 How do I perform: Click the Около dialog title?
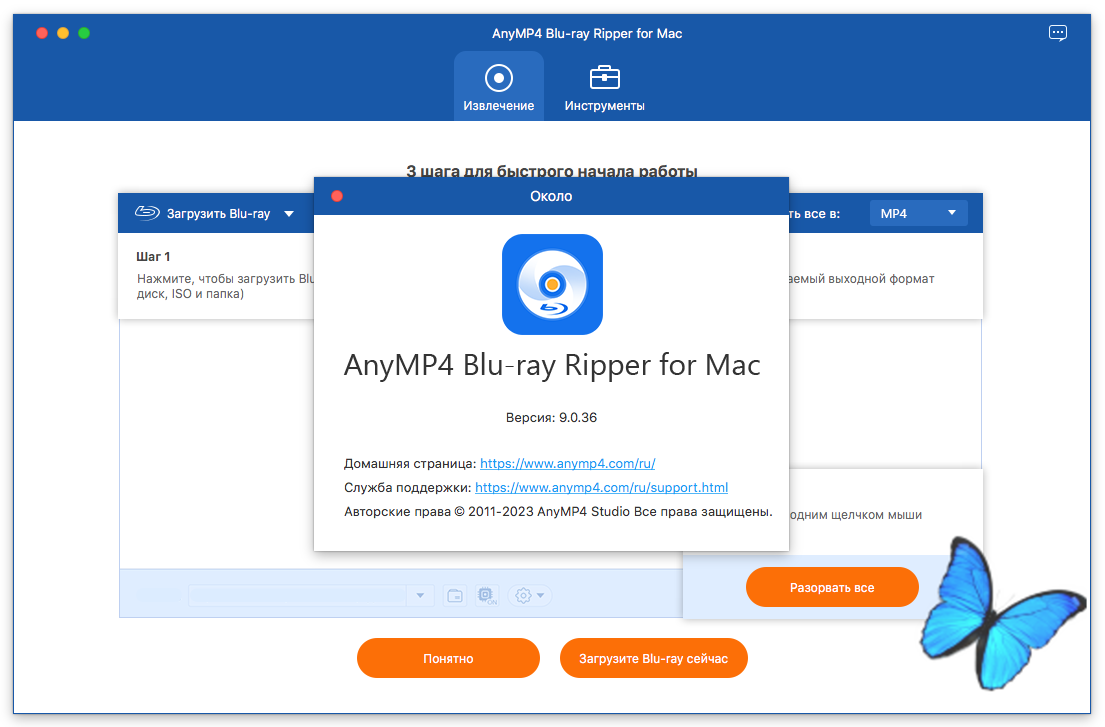551,196
